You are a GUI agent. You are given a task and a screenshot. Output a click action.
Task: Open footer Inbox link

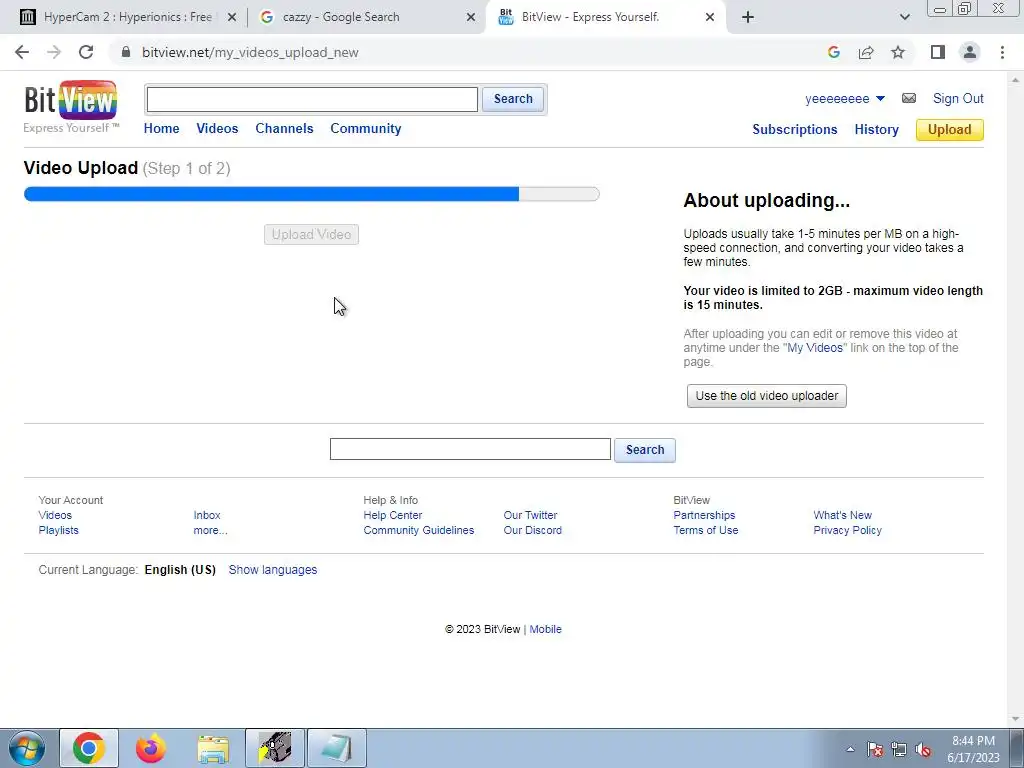[x=207, y=515]
